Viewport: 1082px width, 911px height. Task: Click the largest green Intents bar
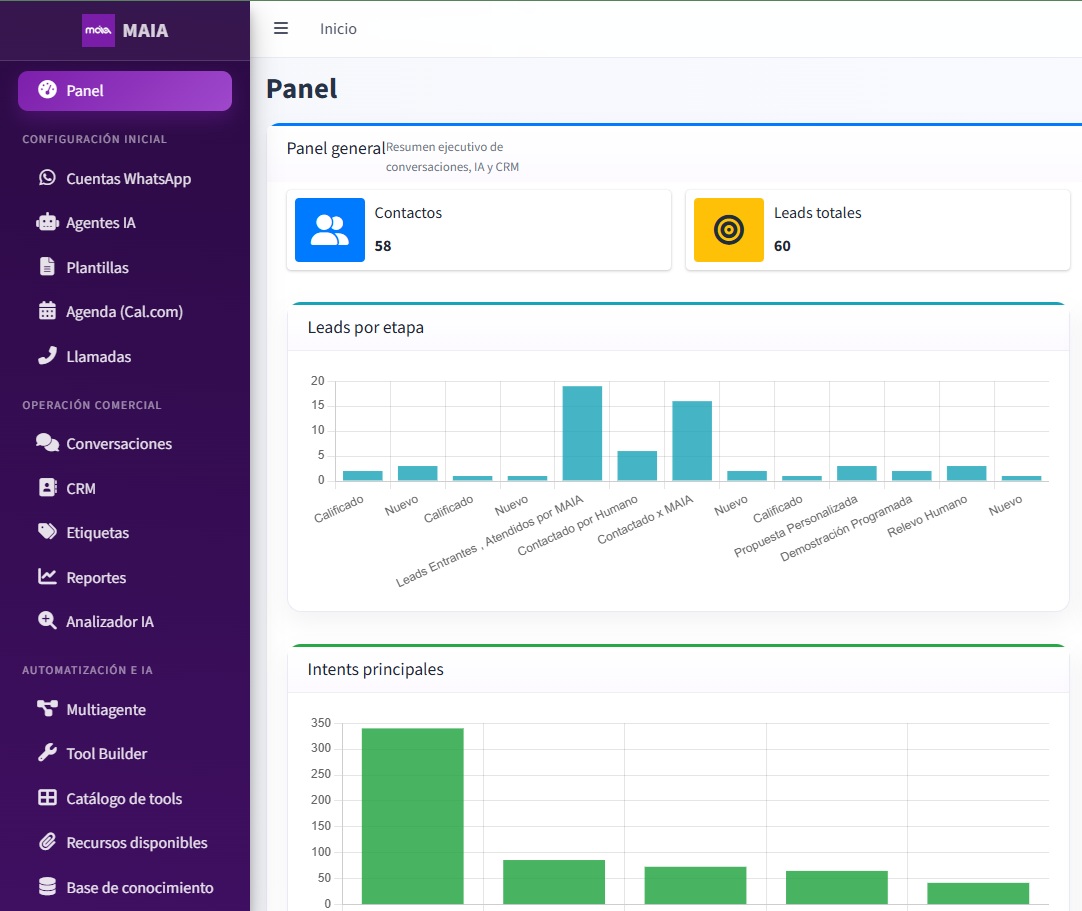coord(413,816)
